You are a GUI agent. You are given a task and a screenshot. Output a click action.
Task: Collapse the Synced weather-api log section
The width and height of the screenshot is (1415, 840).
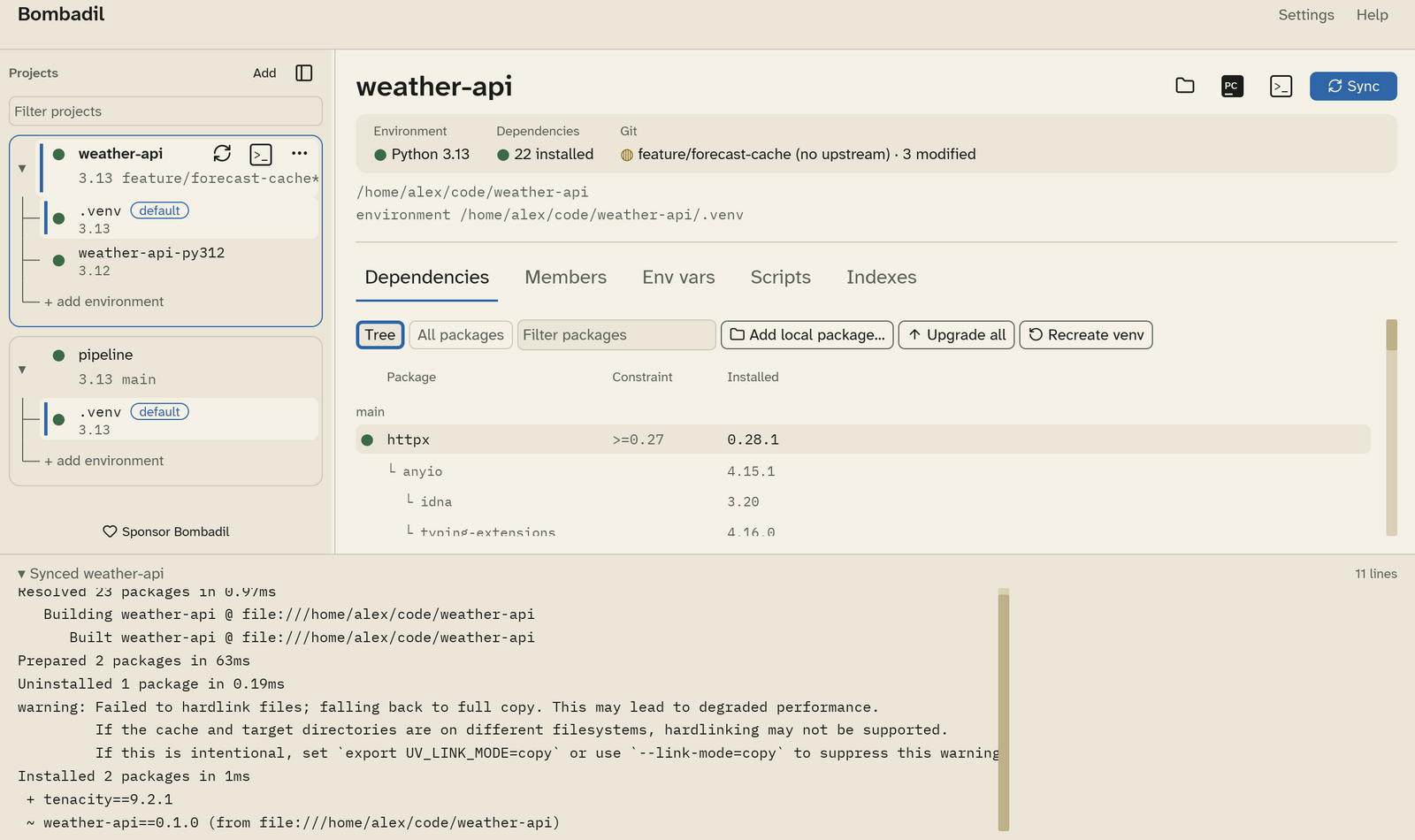pyautogui.click(x=21, y=574)
